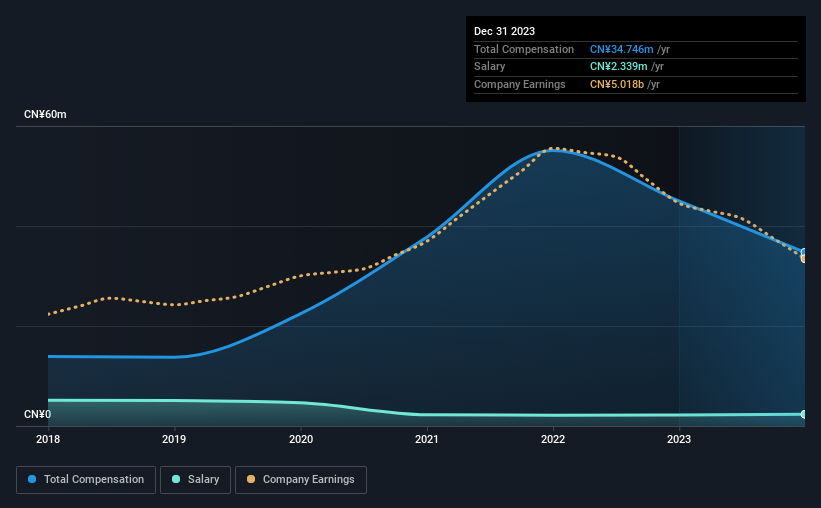821x508 pixels.
Task: Toggle the Total Compensation legend button
Action: 86,480
